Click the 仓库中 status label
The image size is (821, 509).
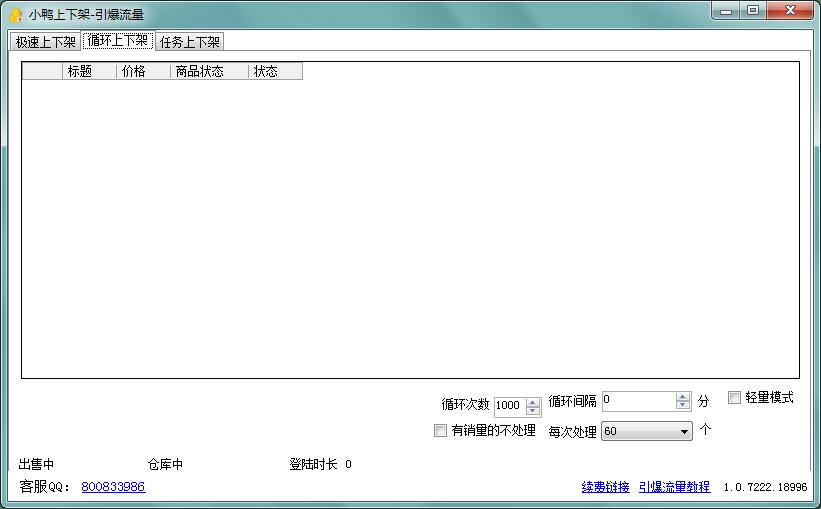pos(165,464)
